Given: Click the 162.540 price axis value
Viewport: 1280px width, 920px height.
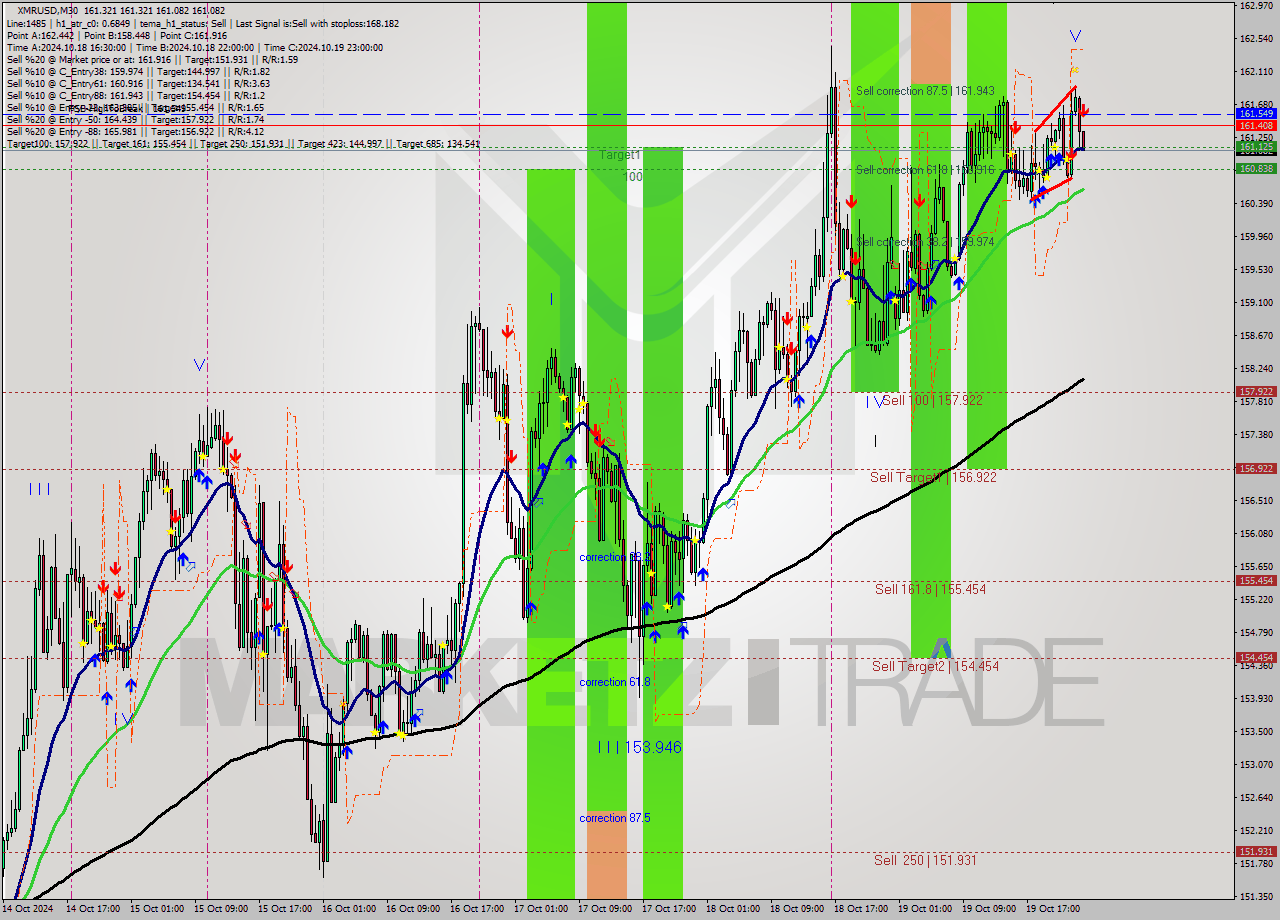Looking at the screenshot, I should point(1256,39).
